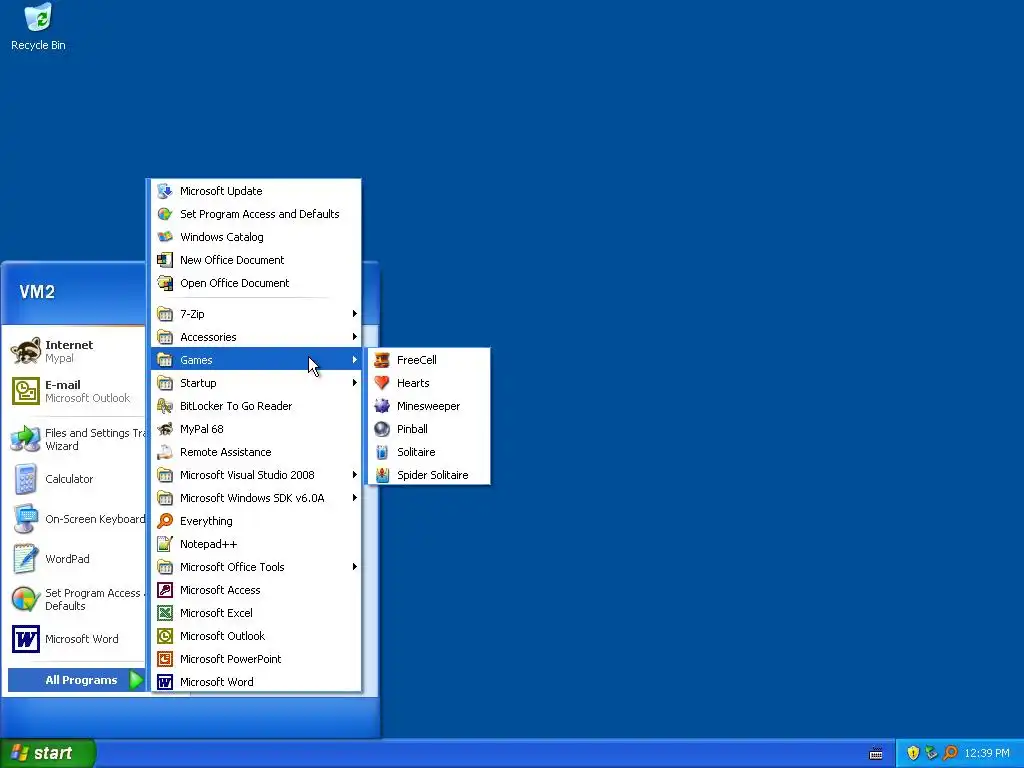Click the 12:39 PM taskbar clock
The height and width of the screenshot is (768, 1024).
[x=987, y=753]
